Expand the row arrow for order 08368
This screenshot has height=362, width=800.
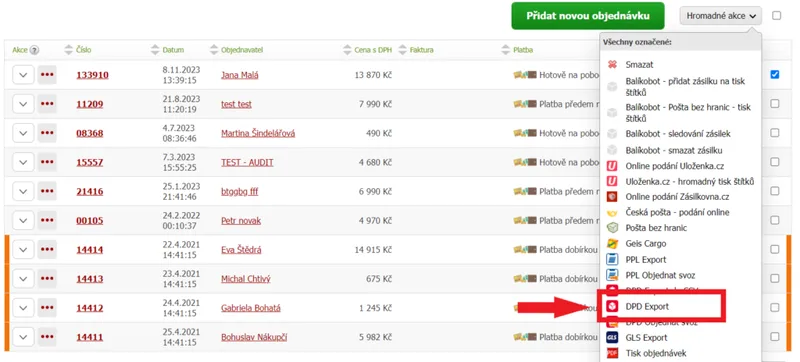tap(22, 134)
